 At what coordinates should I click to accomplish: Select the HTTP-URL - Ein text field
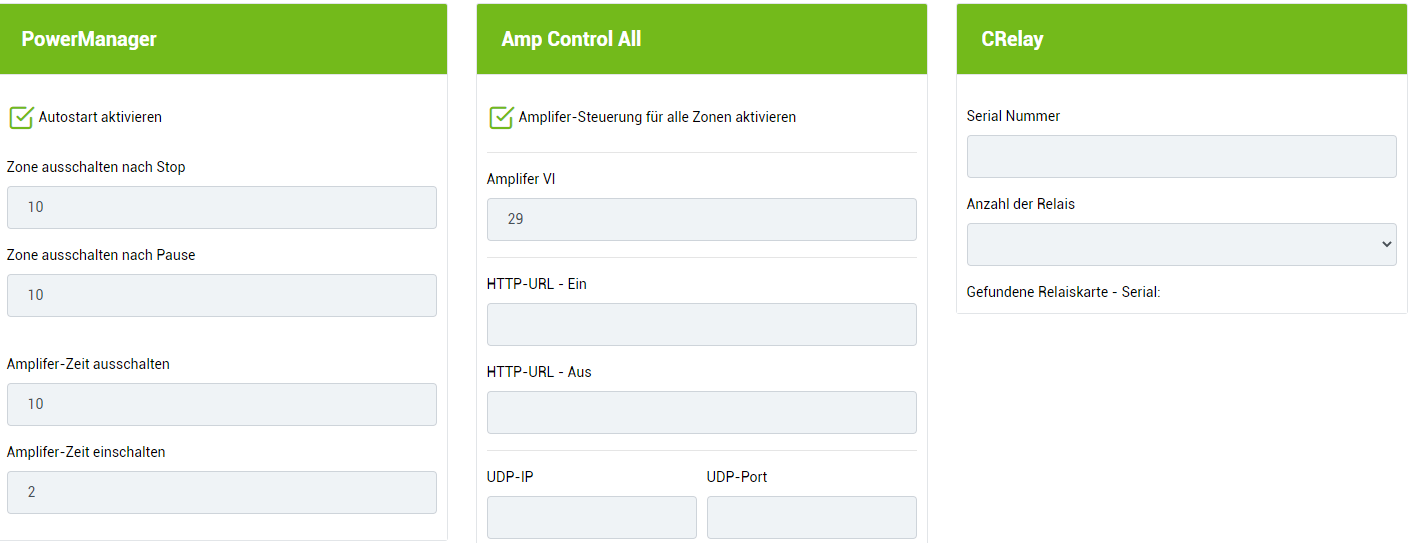(701, 324)
